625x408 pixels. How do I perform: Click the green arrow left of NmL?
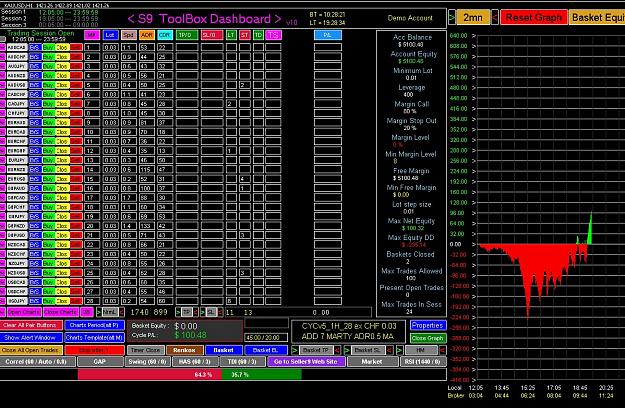tap(98, 312)
